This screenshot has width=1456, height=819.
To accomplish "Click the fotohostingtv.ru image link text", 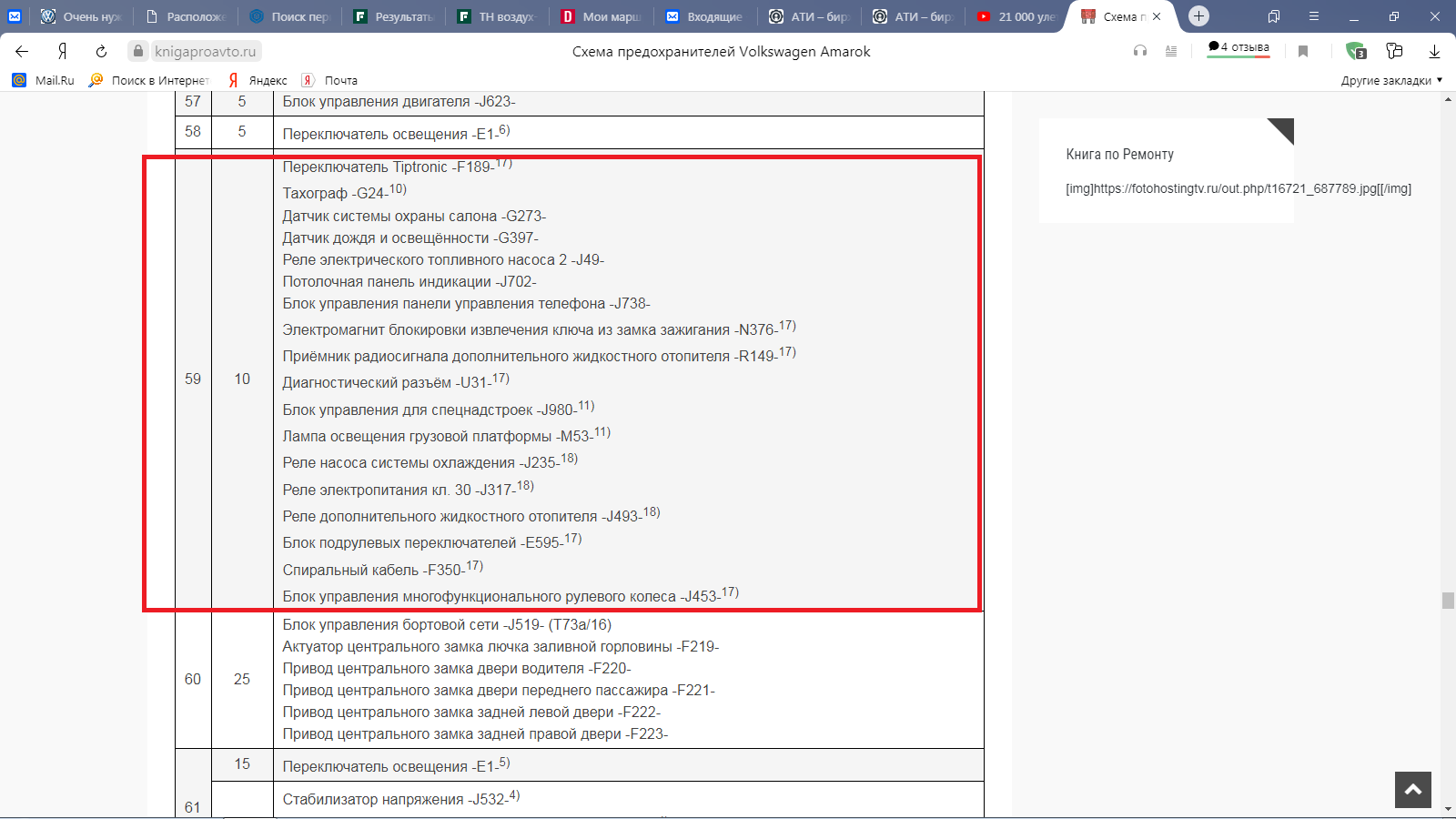I will (x=1239, y=188).
